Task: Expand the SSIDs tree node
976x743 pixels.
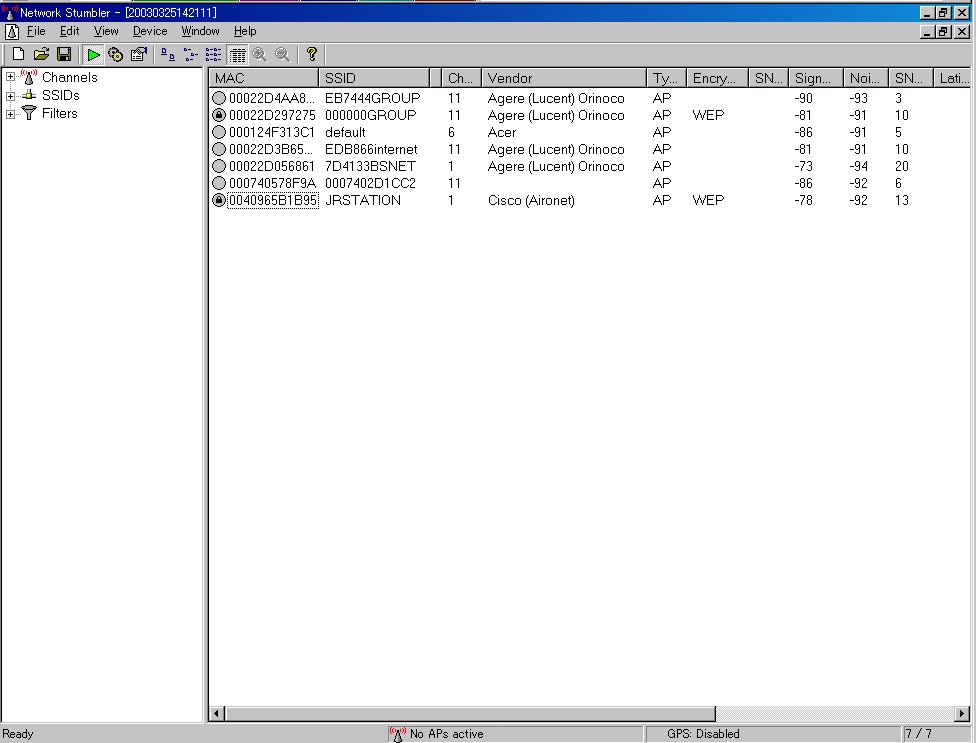Action: point(11,96)
